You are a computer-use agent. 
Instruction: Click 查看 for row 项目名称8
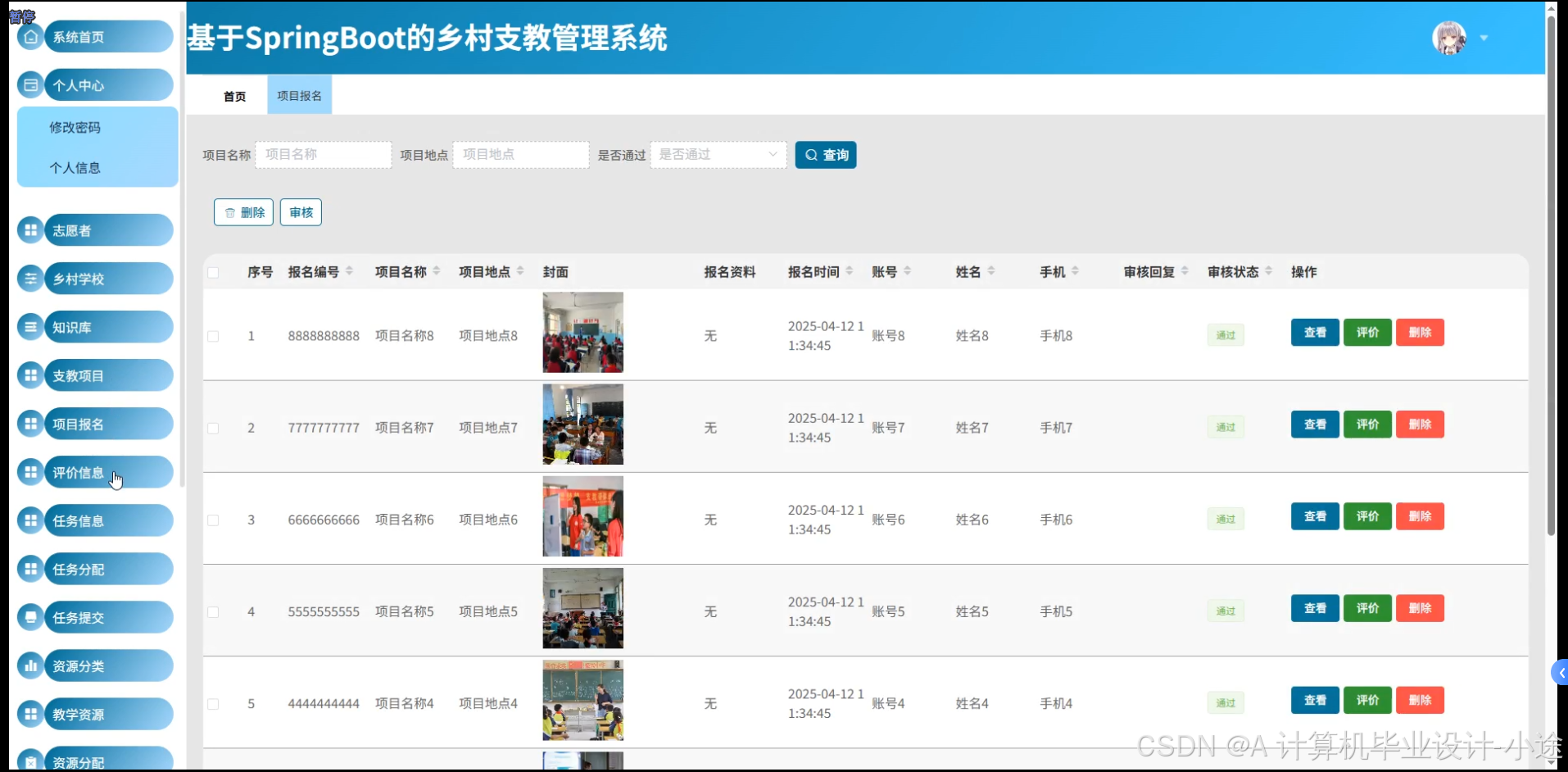pyautogui.click(x=1315, y=332)
